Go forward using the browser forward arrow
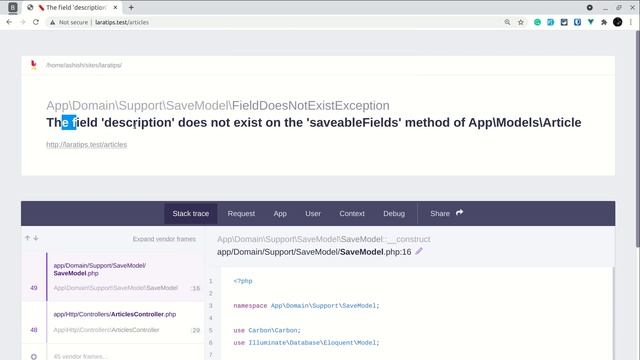The height and width of the screenshot is (360, 640). (x=22, y=22)
